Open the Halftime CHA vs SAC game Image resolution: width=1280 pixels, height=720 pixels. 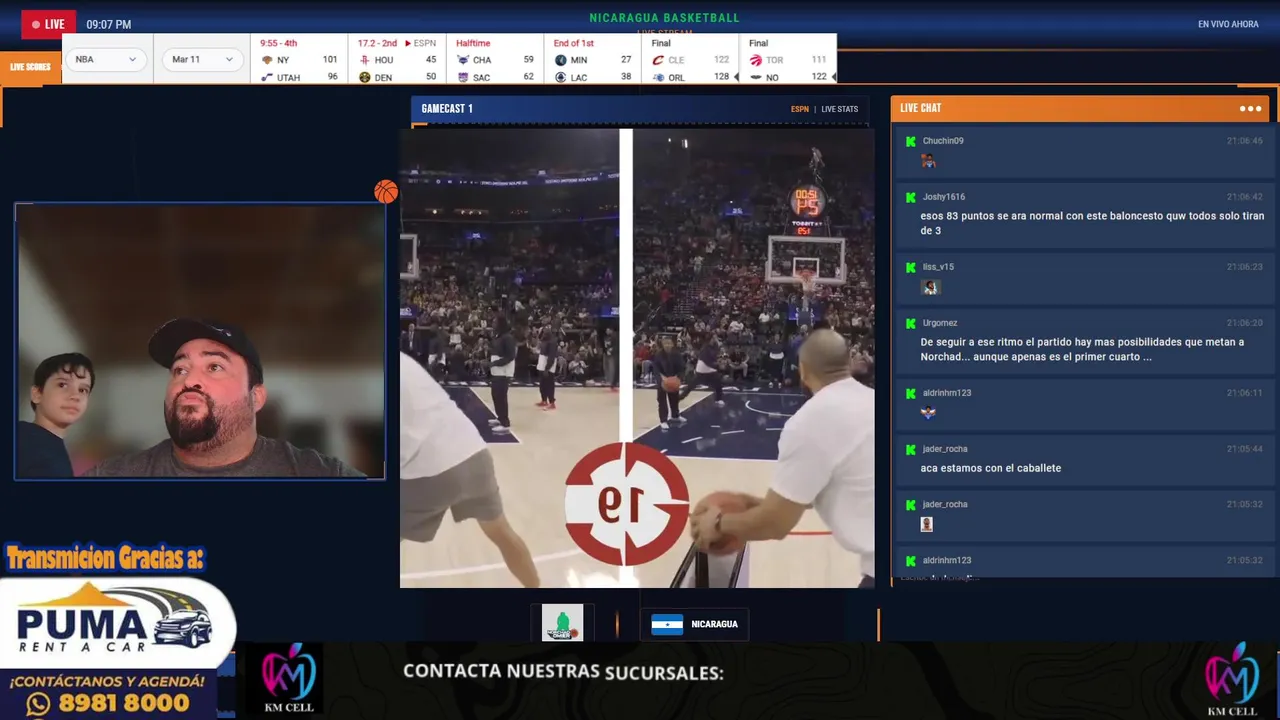[473, 43]
